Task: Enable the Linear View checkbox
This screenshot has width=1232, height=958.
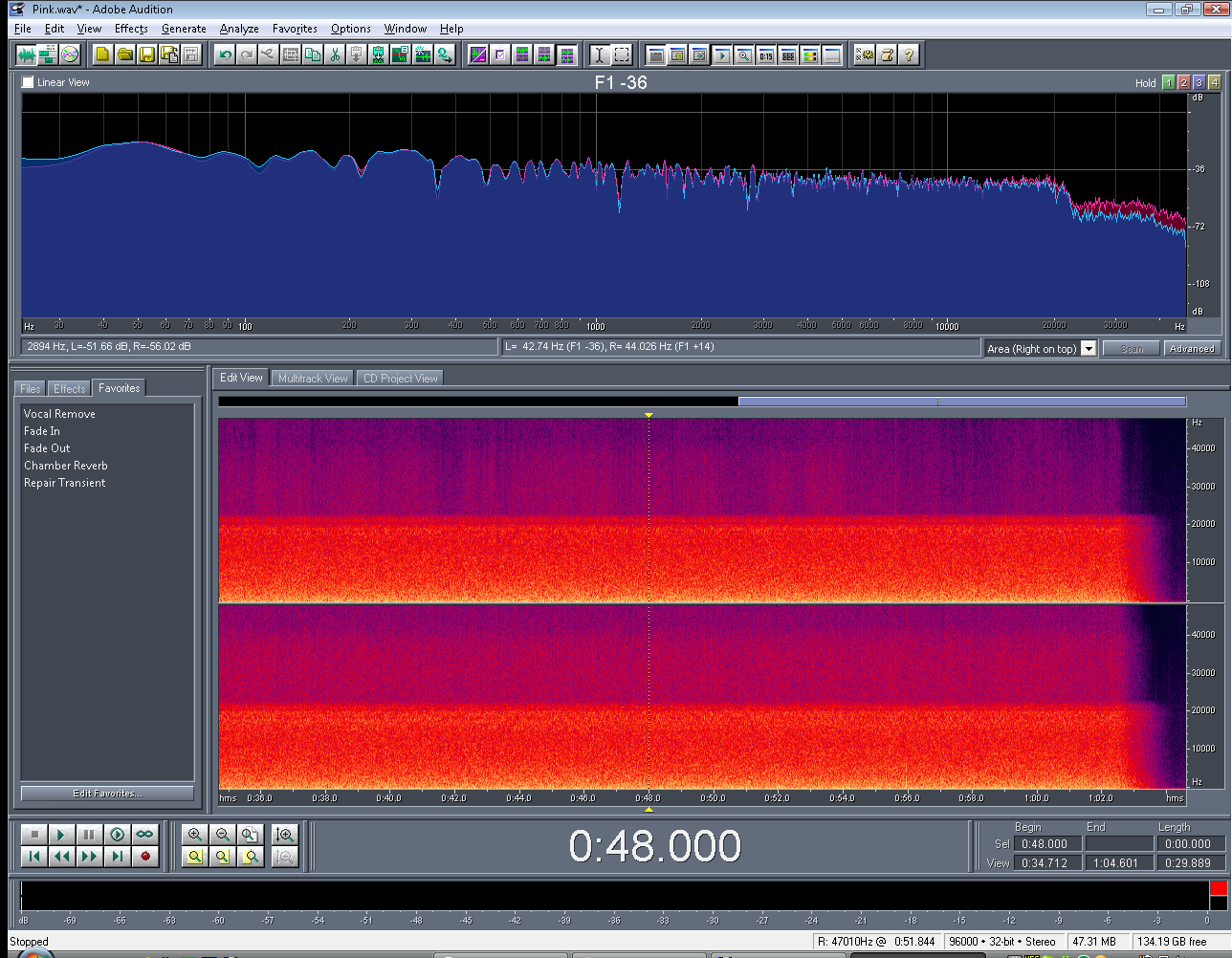Action: tap(28, 82)
